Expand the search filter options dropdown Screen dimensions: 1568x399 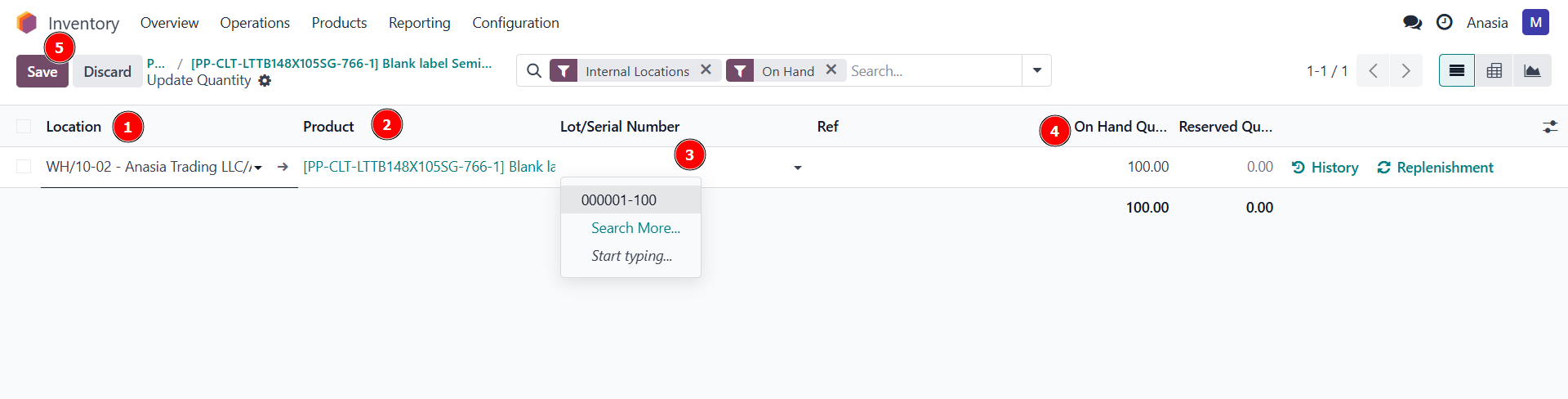pos(1036,71)
